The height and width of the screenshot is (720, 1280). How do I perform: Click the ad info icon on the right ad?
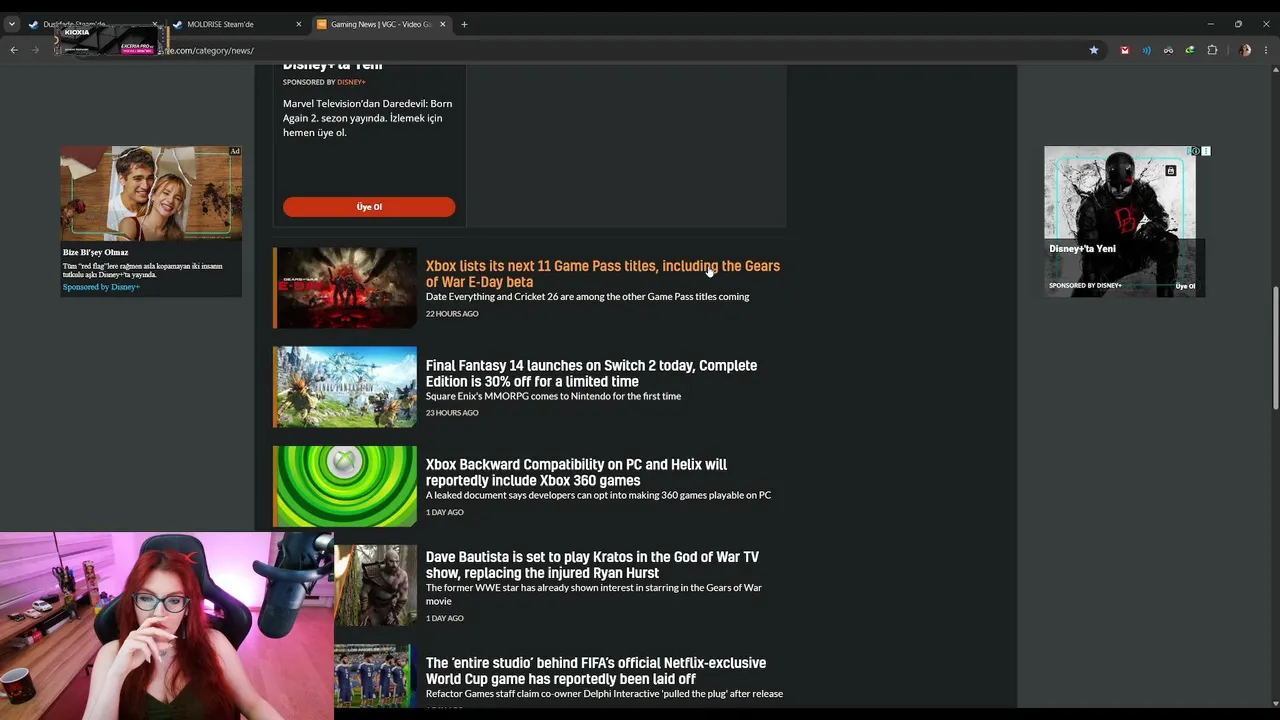pyautogui.click(x=1195, y=151)
